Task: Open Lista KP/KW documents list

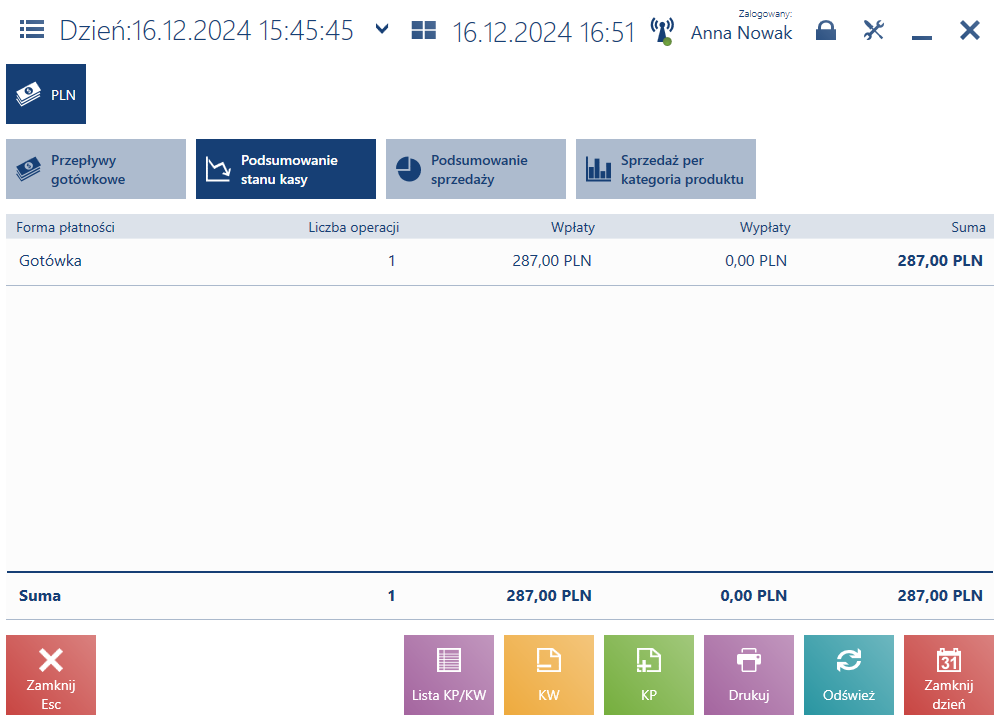Action: pyautogui.click(x=449, y=674)
